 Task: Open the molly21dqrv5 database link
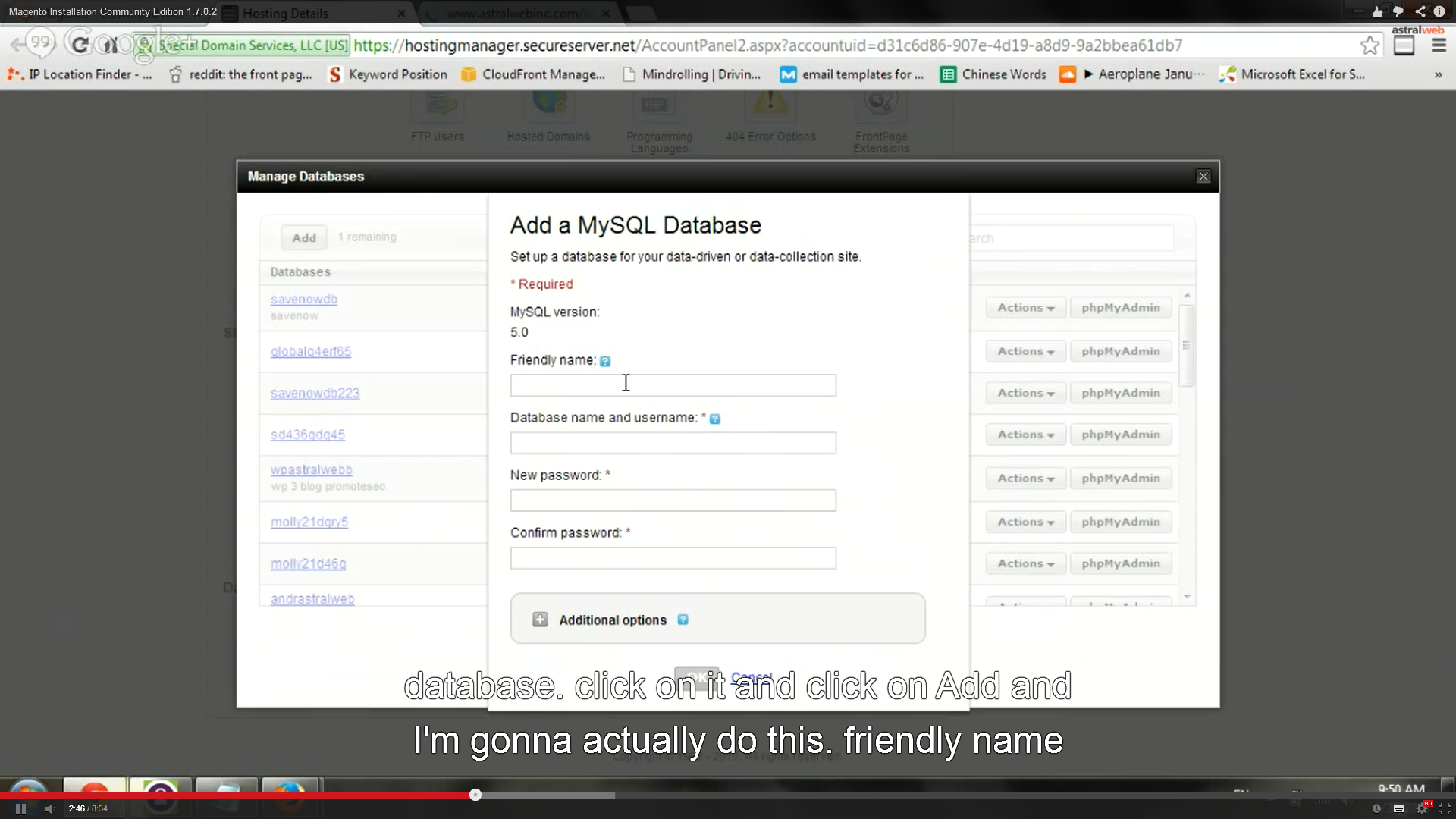309,522
